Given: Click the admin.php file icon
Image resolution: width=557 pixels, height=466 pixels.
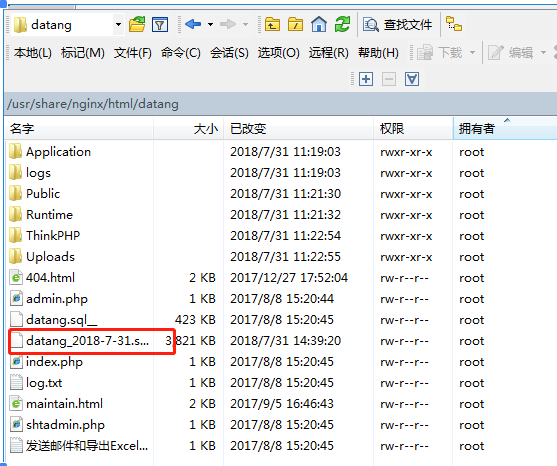Looking at the screenshot, I should pyautogui.click(x=16, y=298).
